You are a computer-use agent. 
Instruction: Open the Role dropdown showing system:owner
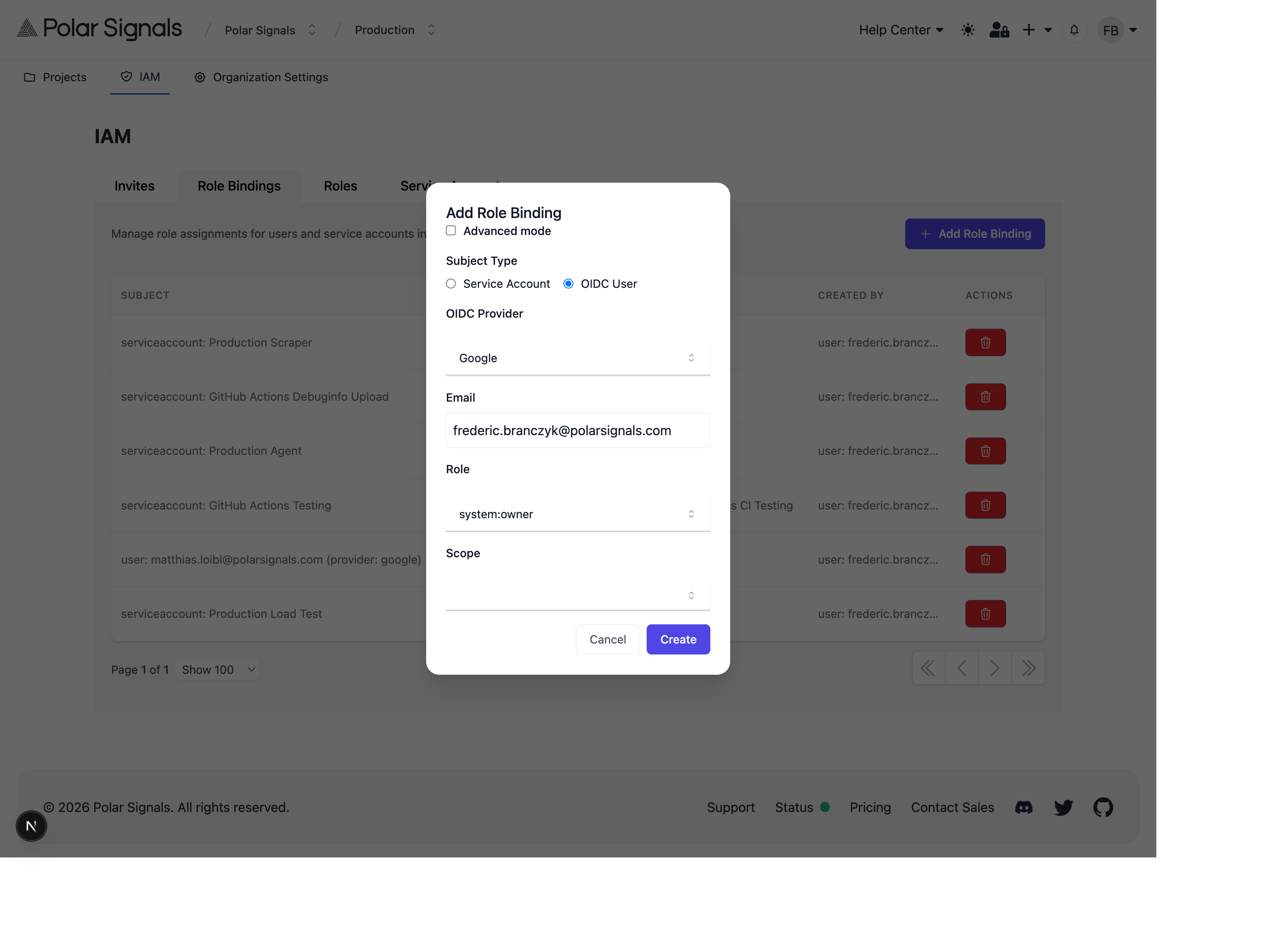pyautogui.click(x=577, y=514)
